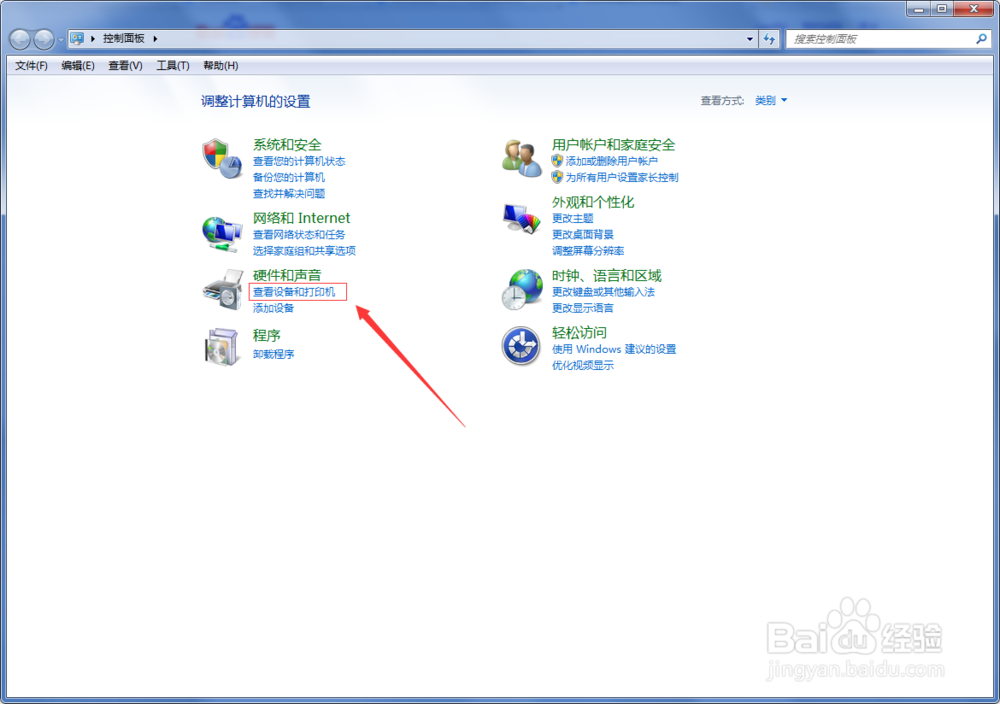
Task: Click 更改主题 link
Action: (x=573, y=218)
